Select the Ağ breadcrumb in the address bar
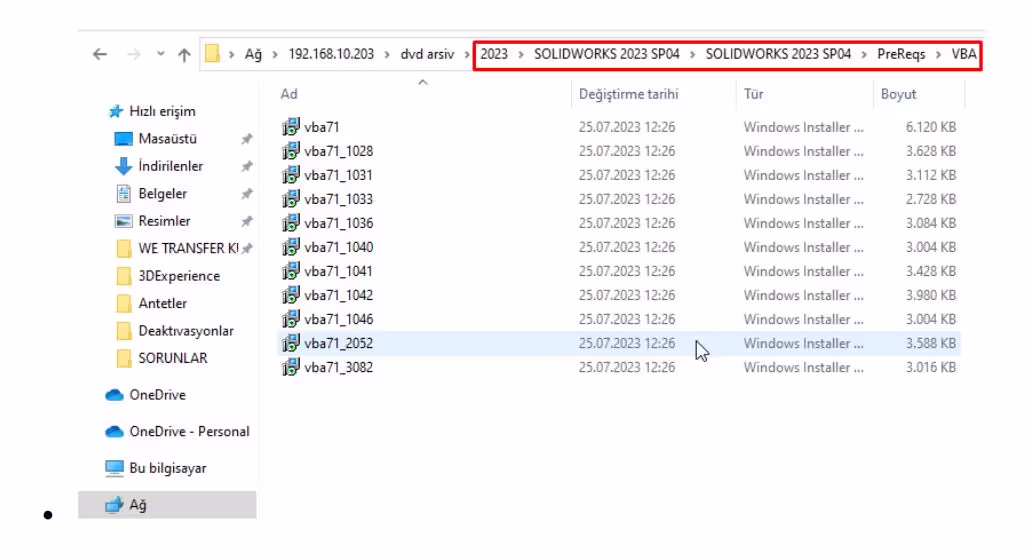The width and height of the screenshot is (1032, 559). 253,54
